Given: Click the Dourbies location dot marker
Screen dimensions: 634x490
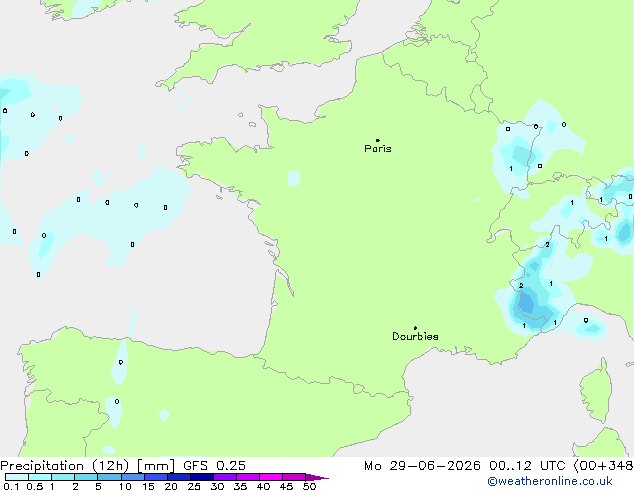Looking at the screenshot, I should pos(415,328).
